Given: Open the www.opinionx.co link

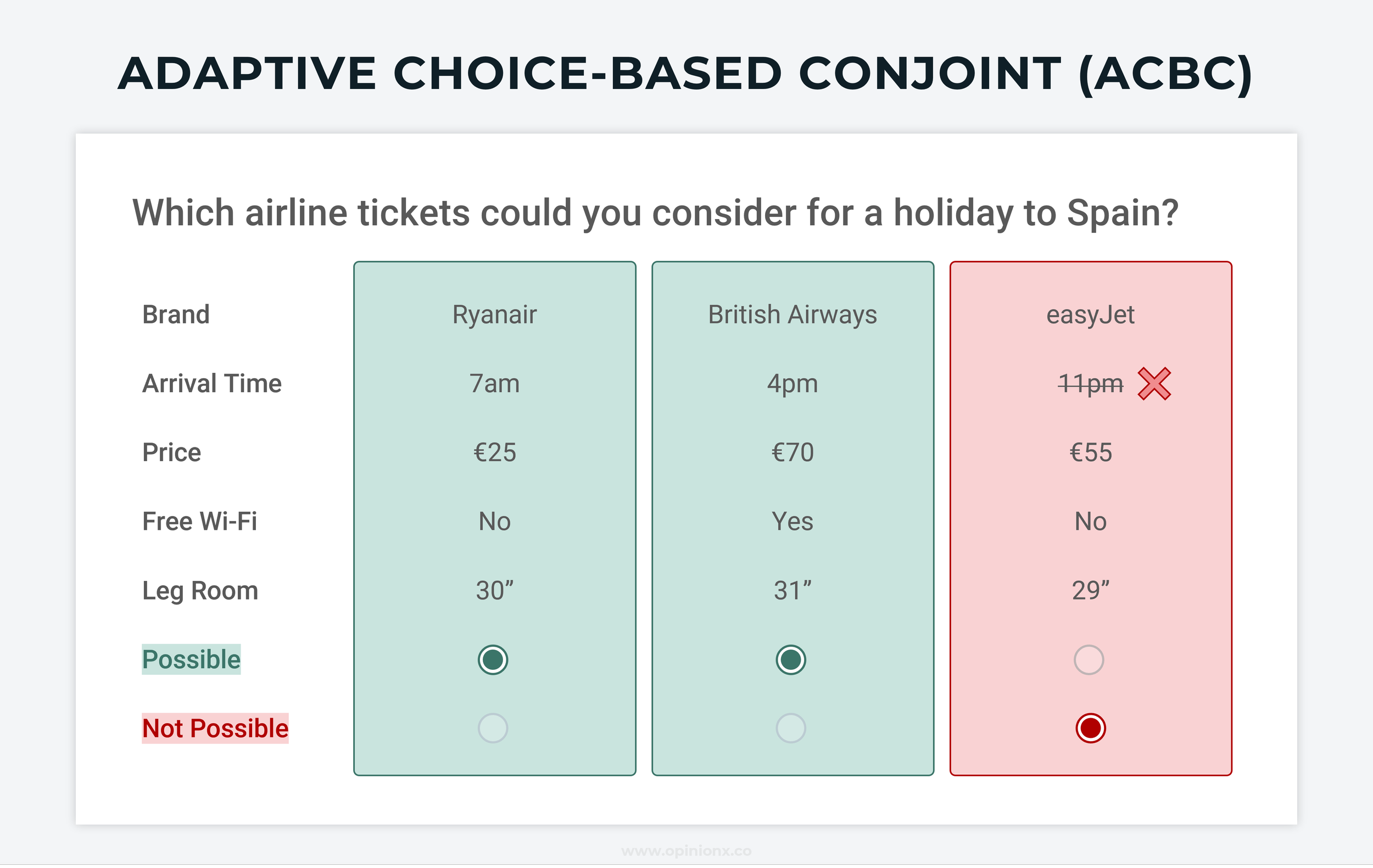Looking at the screenshot, I should (x=686, y=851).
